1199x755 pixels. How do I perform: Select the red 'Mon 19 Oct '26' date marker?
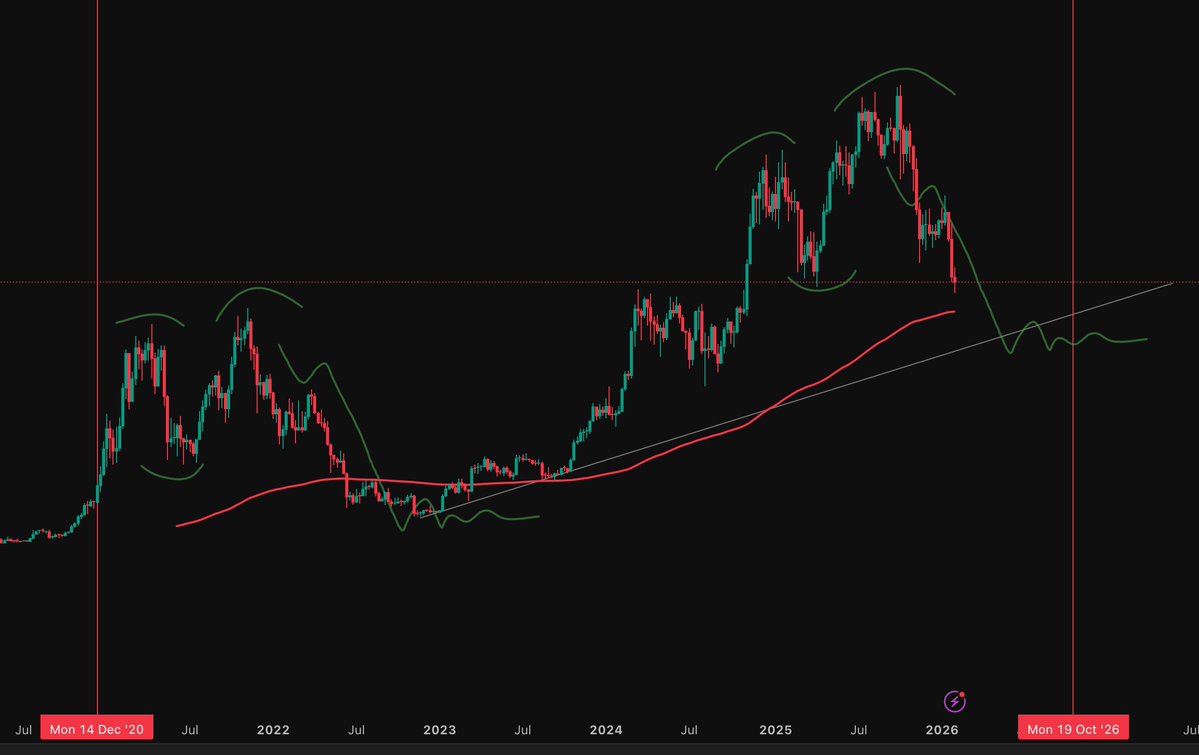tap(1072, 728)
